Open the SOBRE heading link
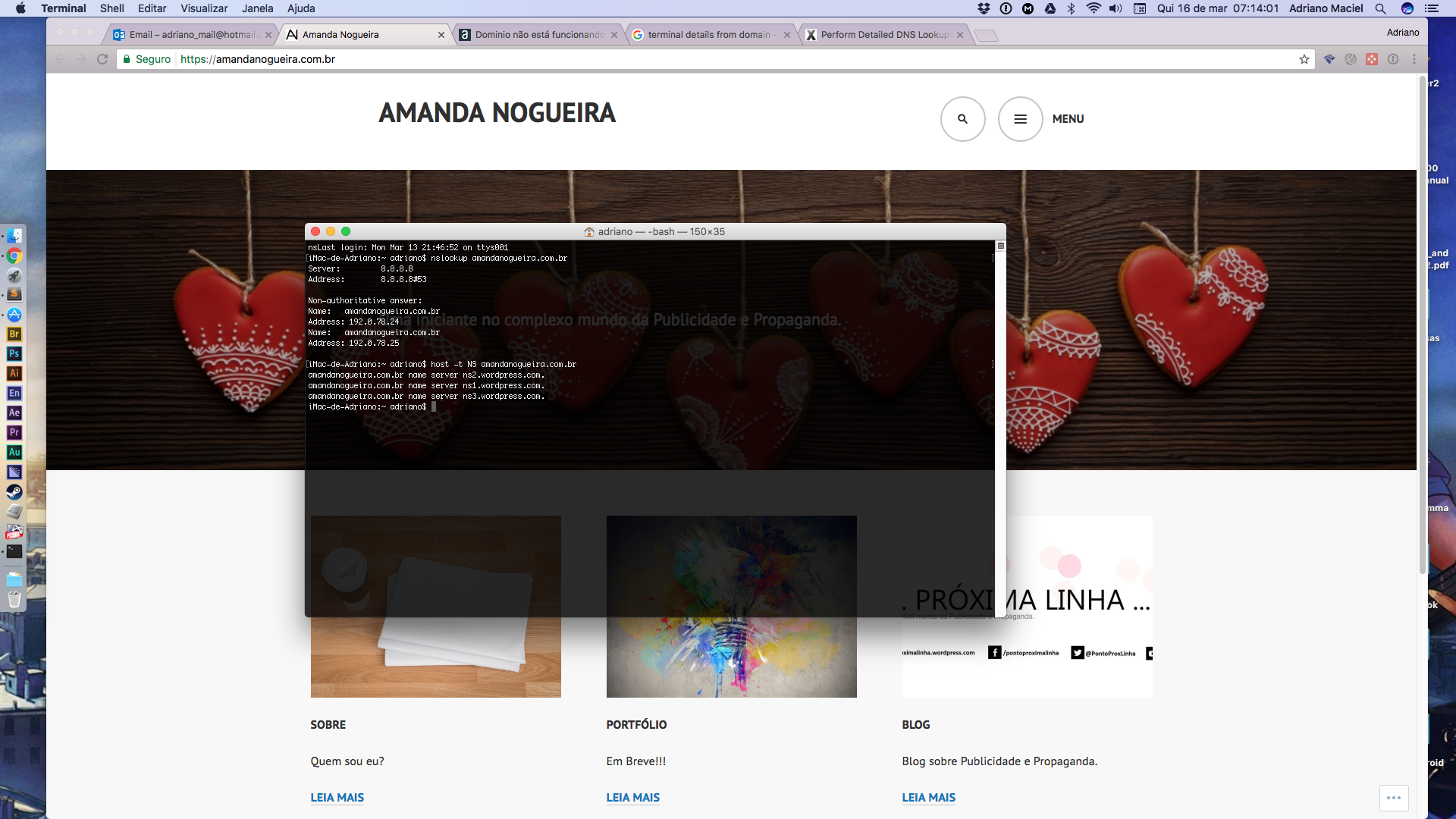The width and height of the screenshot is (1456, 819). [x=328, y=725]
